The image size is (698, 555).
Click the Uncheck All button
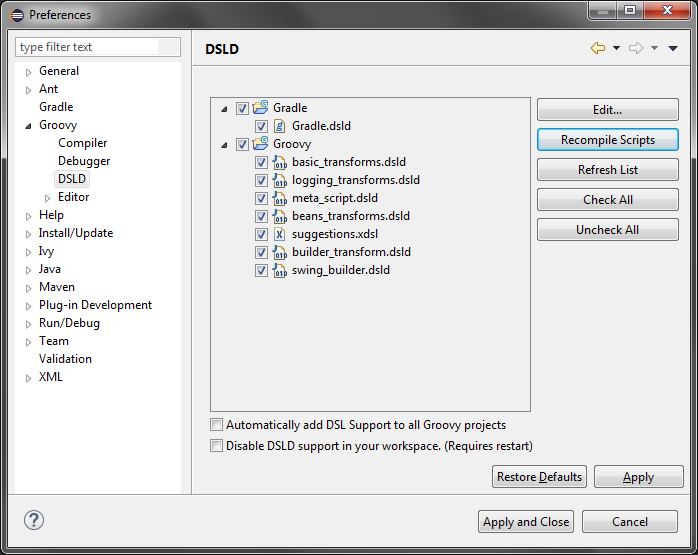[x=608, y=230]
